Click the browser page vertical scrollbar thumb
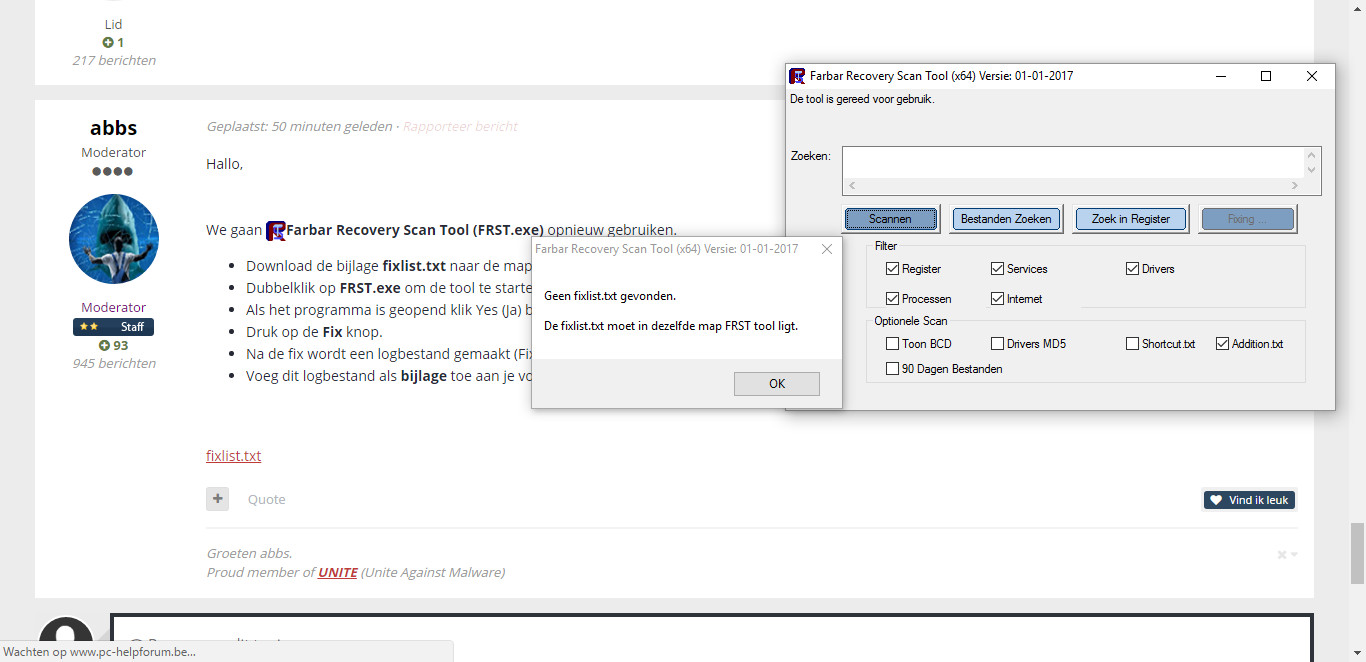Image resolution: width=1366 pixels, height=662 pixels. (x=1357, y=552)
